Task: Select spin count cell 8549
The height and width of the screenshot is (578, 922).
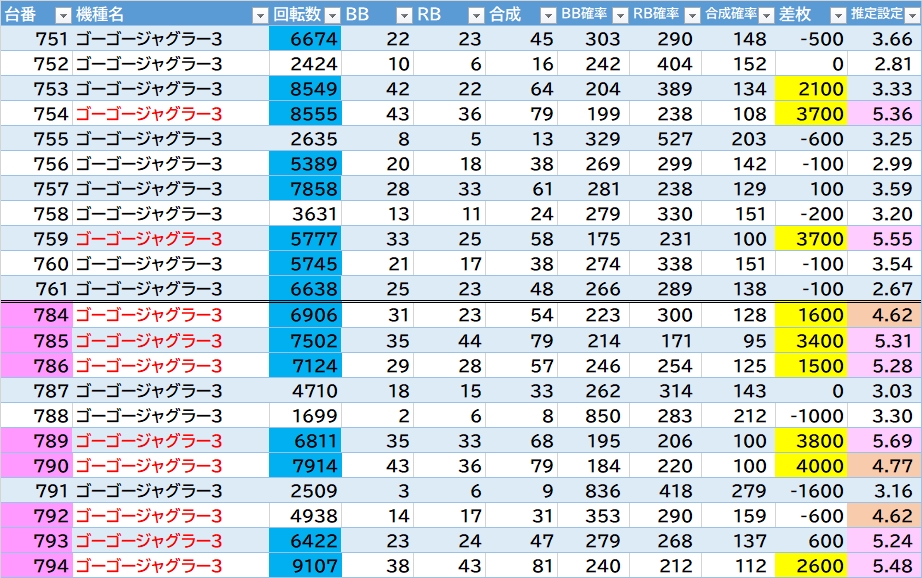Action: point(305,89)
